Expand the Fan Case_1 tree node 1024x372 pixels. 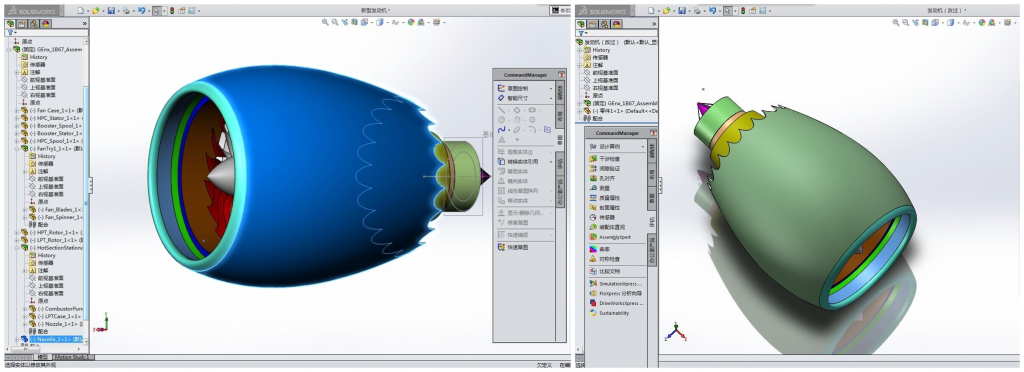coord(16,110)
